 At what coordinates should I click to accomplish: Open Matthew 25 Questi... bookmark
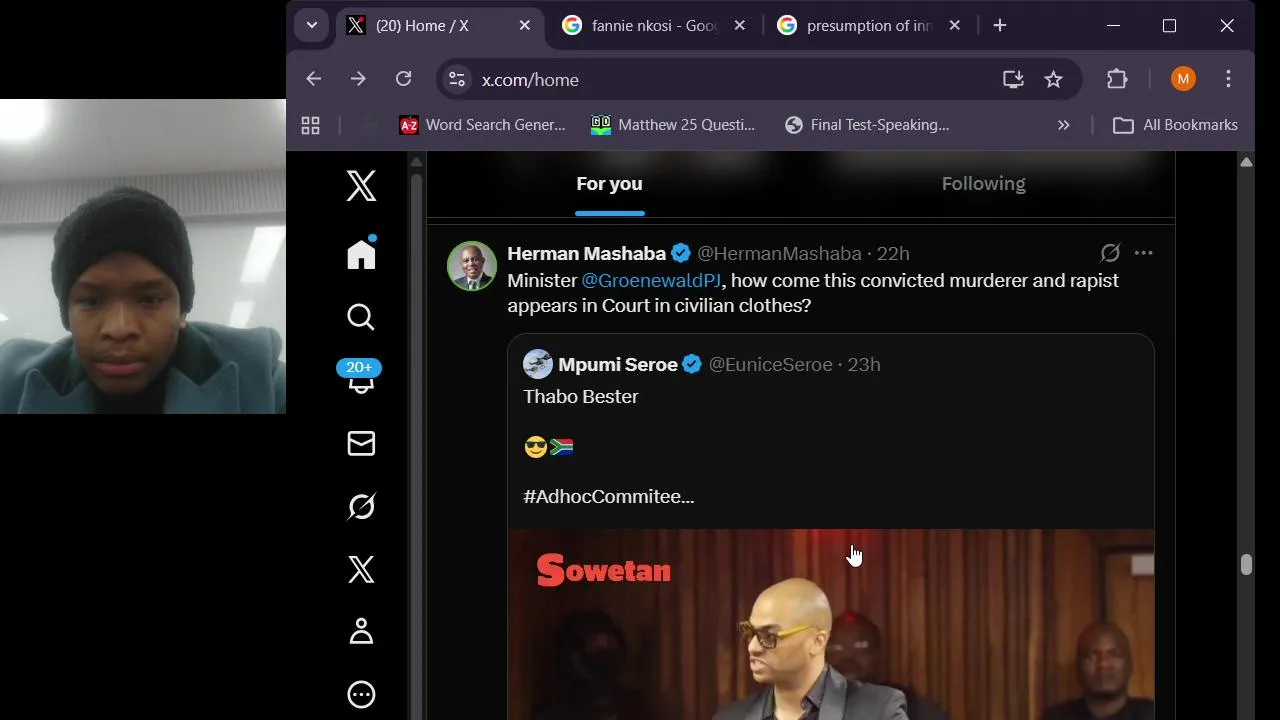(673, 125)
